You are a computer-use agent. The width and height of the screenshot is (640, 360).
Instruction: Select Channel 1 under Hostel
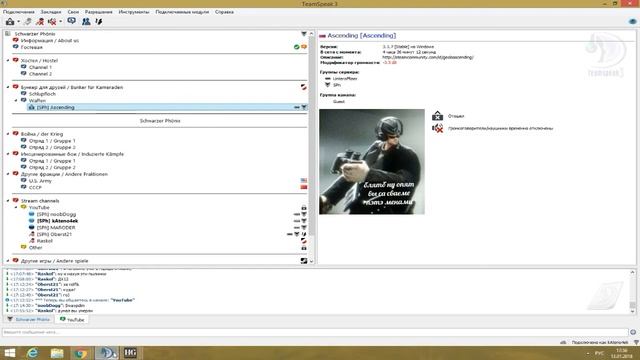40,67
